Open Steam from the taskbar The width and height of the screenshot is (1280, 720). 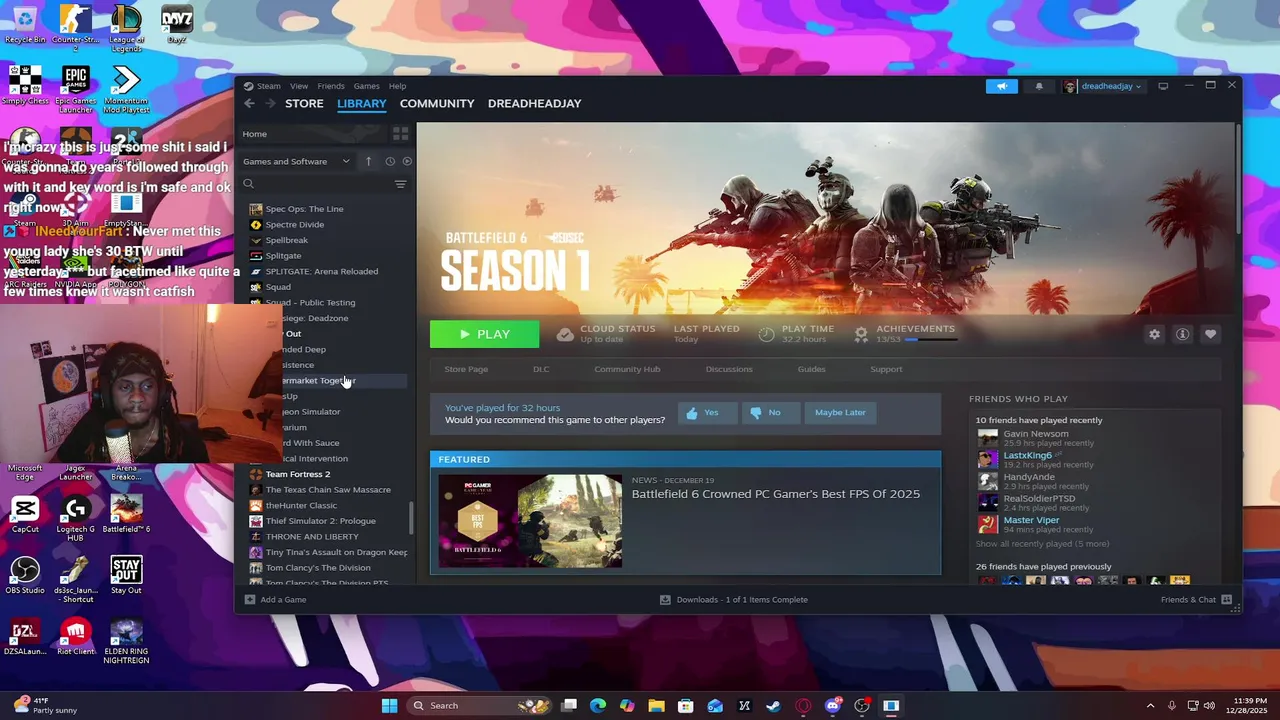click(x=774, y=706)
